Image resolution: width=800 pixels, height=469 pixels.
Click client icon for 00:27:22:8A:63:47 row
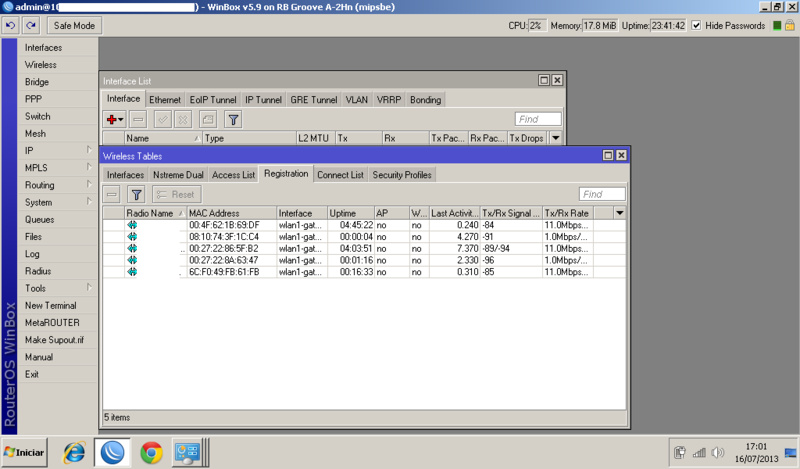(x=132, y=260)
